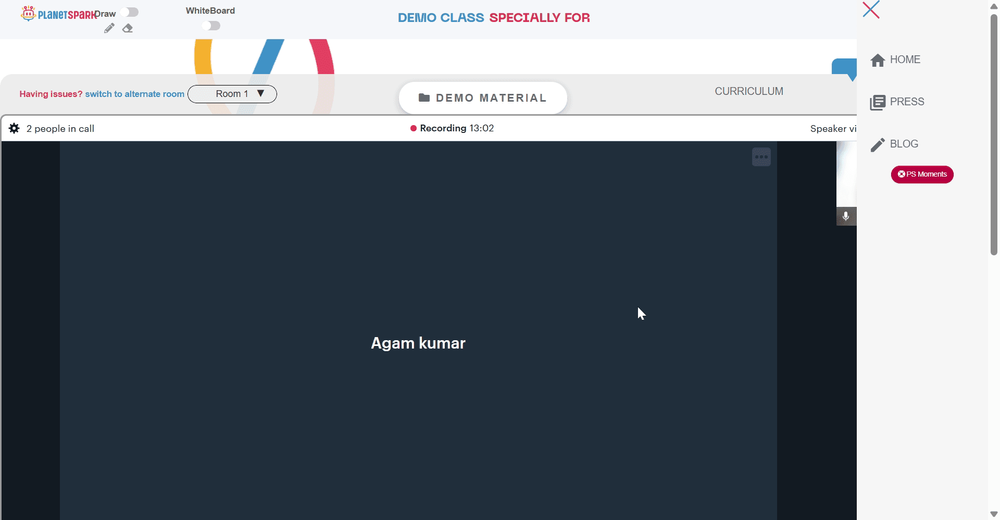The width and height of the screenshot is (1000, 520).
Task: Click the Blog pencil icon
Action: point(878,145)
